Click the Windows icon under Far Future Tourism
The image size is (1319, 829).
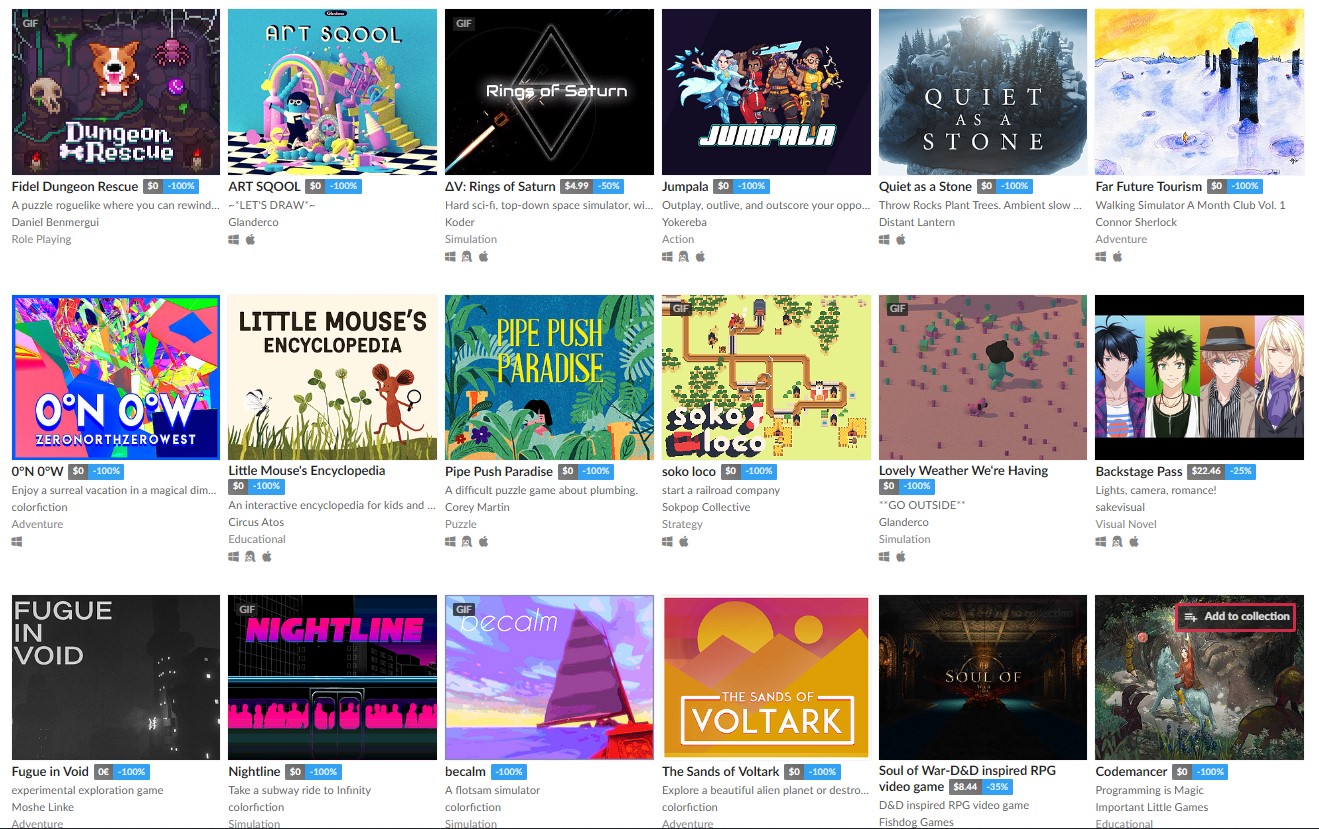click(x=1101, y=257)
